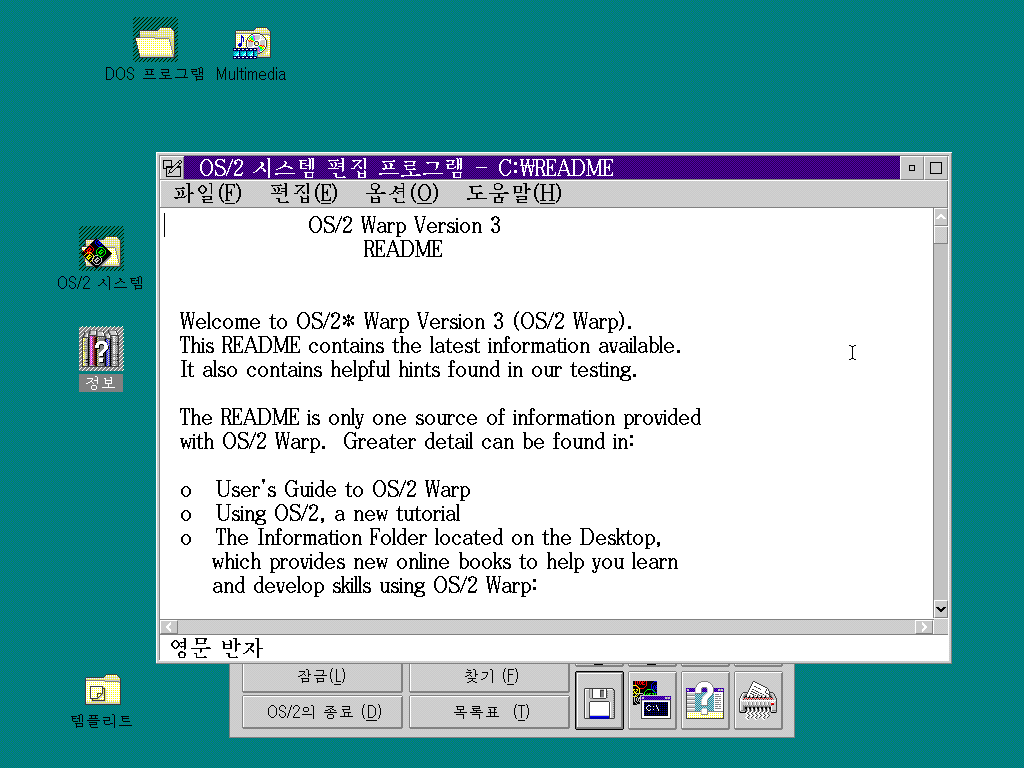Open the 옵션(O) menu
This screenshot has height=768, width=1024.
coord(402,193)
